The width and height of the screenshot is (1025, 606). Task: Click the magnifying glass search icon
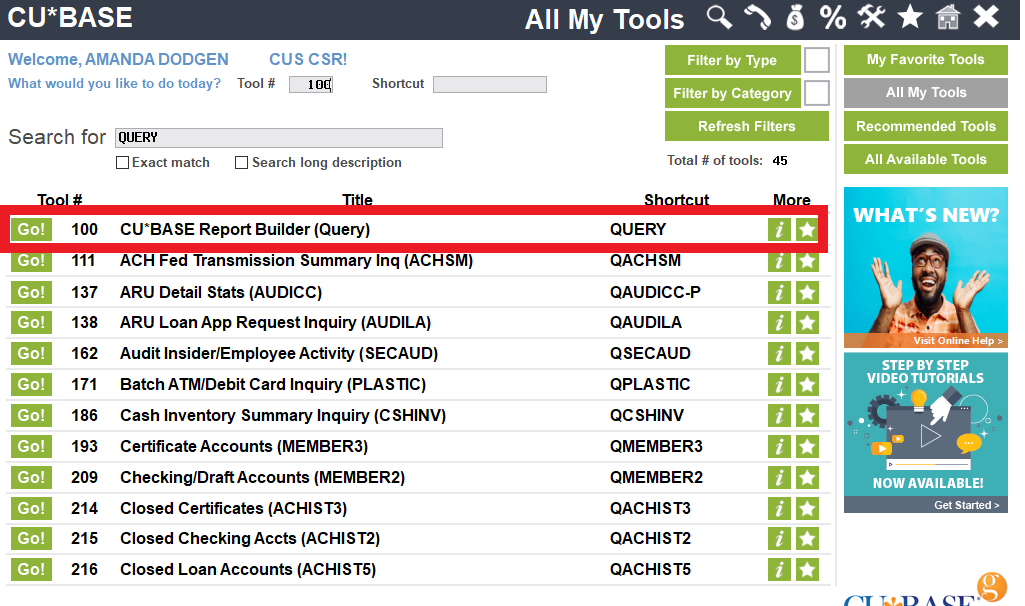click(x=719, y=17)
